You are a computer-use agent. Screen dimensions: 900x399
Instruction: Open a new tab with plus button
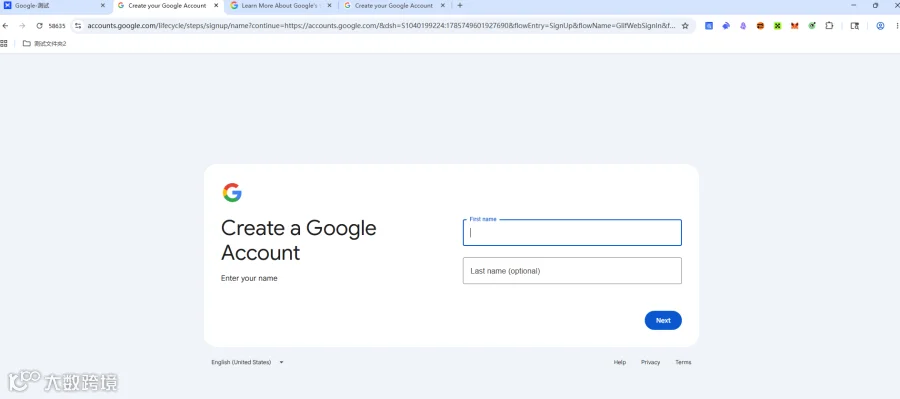(460, 6)
